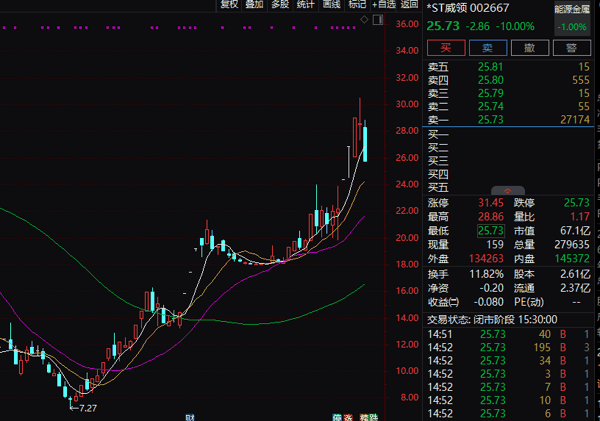Screen dimensions: 600x421
Task: Click the 买一 bid row
Action: [509, 135]
